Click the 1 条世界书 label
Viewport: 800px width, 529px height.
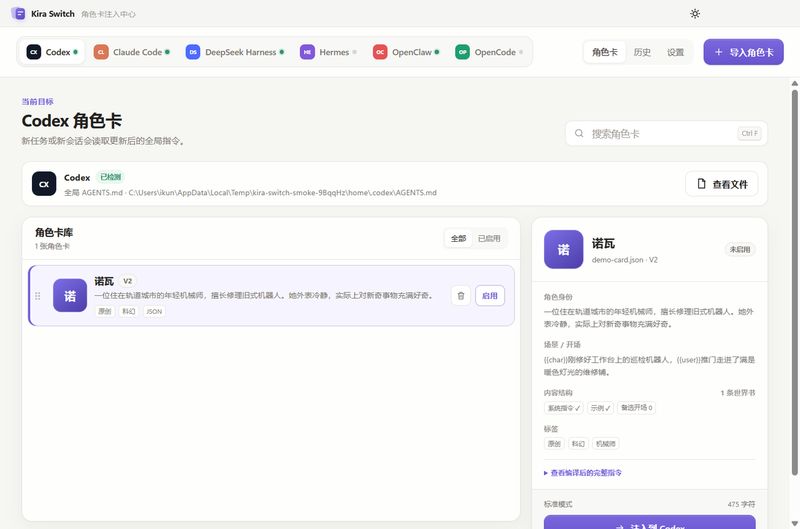tap(738, 393)
